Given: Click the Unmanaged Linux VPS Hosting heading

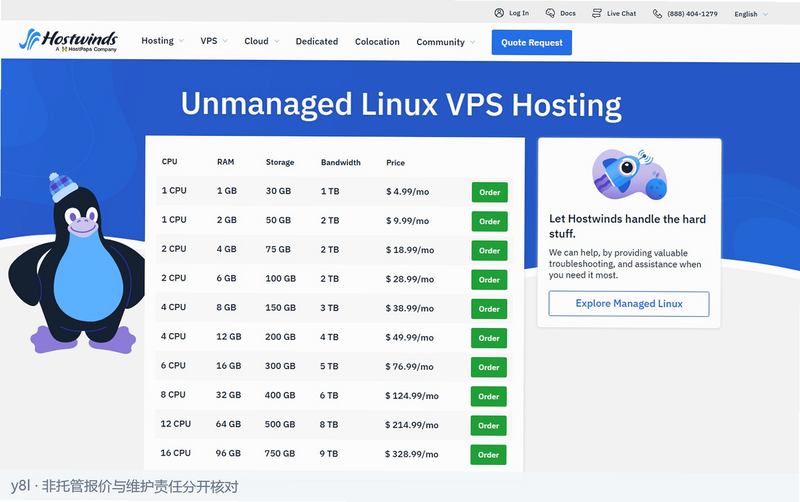Looking at the screenshot, I should [401, 105].
